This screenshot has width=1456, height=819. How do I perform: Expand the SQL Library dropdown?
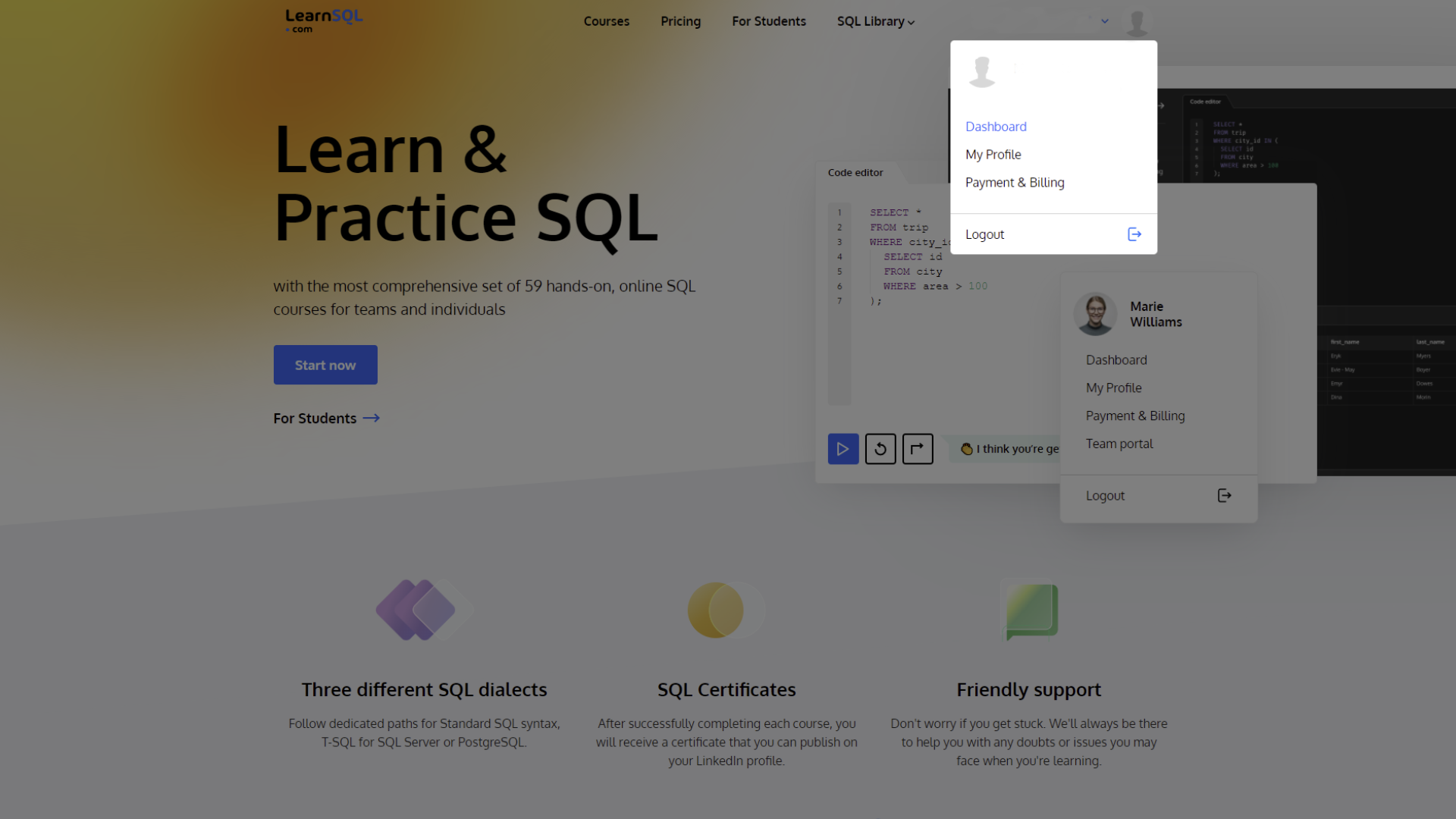click(876, 21)
